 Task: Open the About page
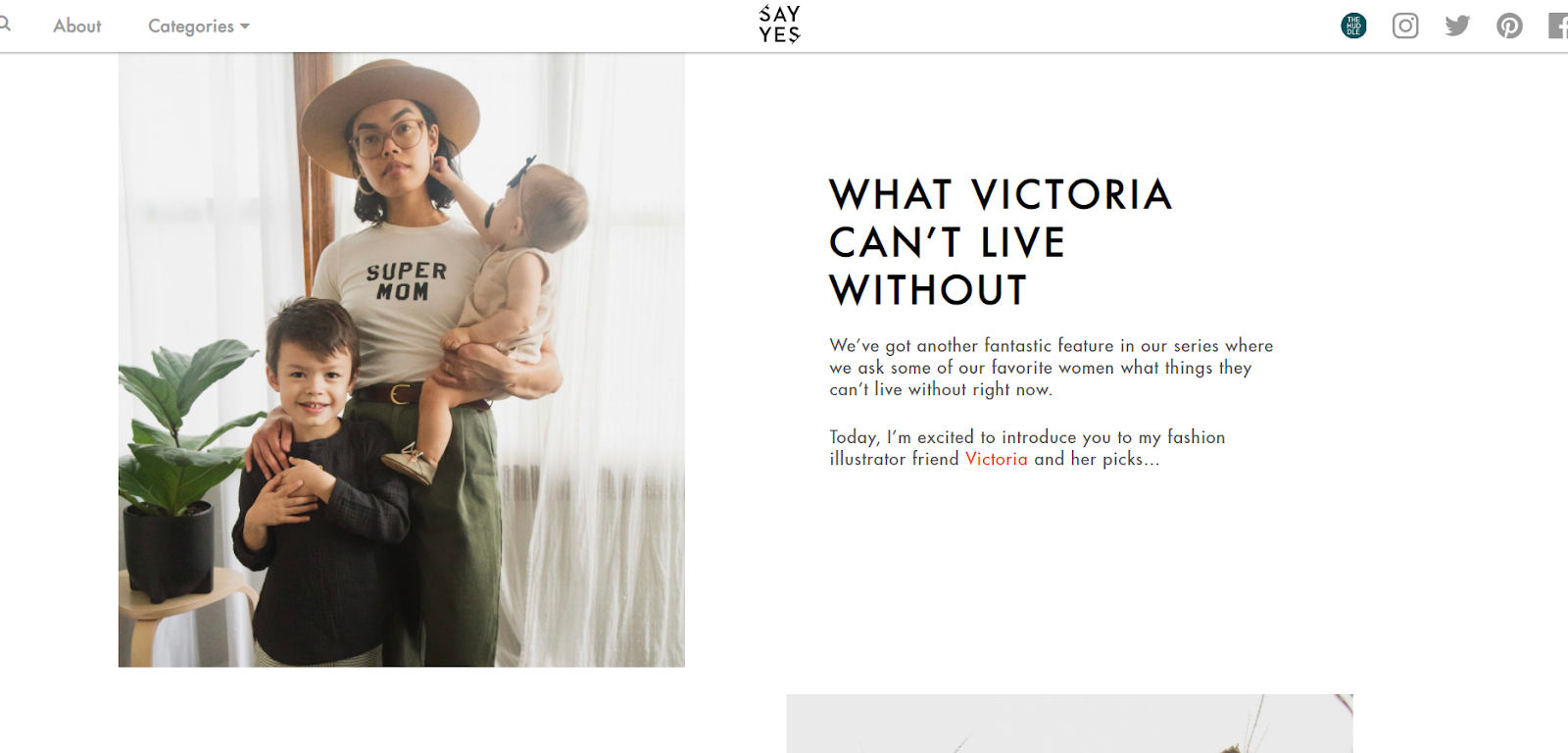tap(77, 25)
